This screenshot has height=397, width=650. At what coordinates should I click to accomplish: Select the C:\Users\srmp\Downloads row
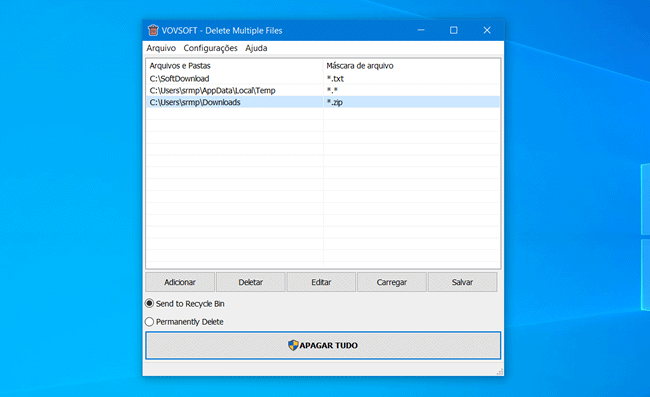point(323,102)
